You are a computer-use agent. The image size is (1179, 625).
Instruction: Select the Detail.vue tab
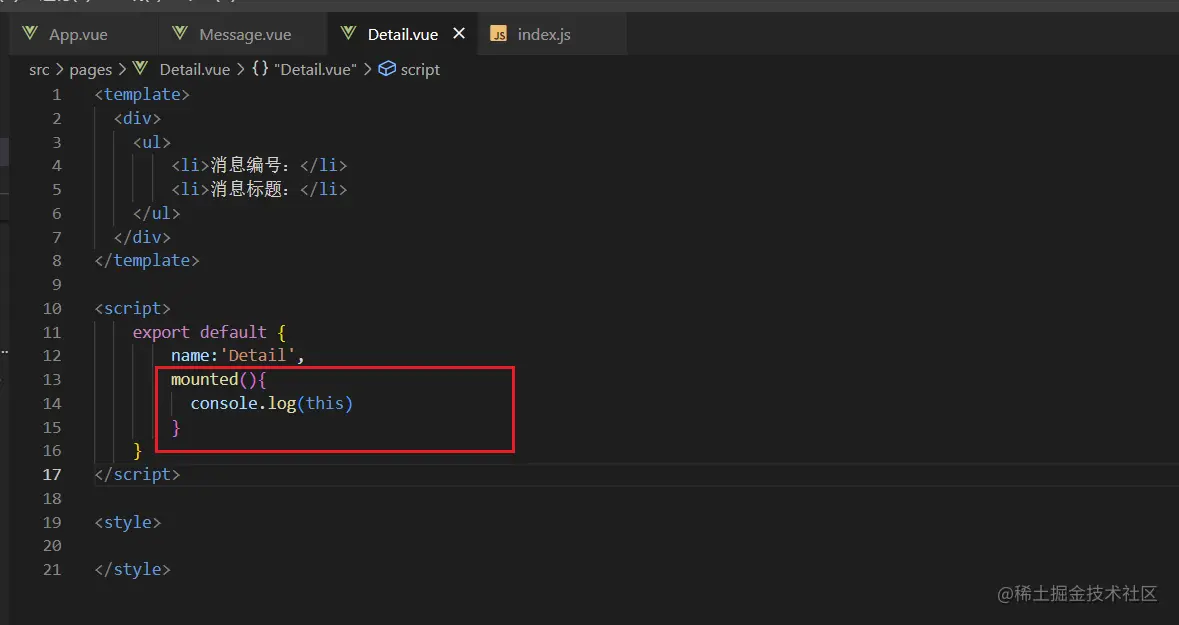402,35
